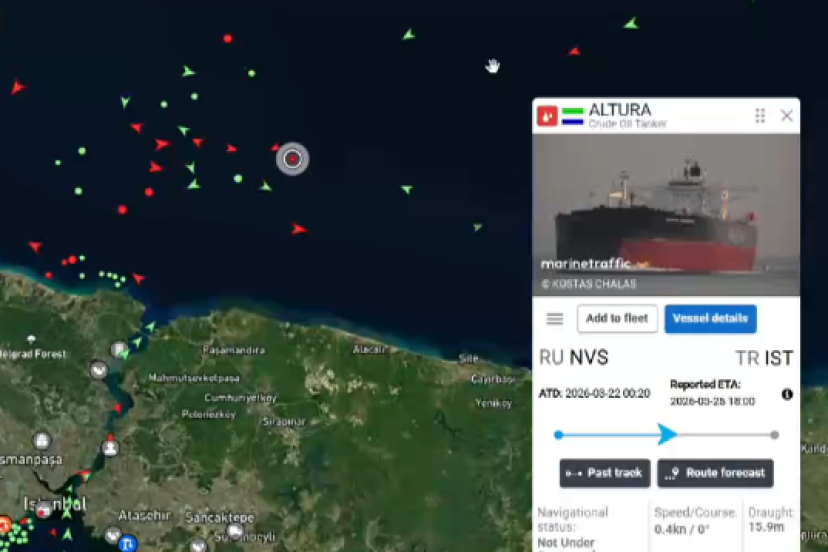Close the ALTURA vessel info panel

pyautogui.click(x=786, y=115)
